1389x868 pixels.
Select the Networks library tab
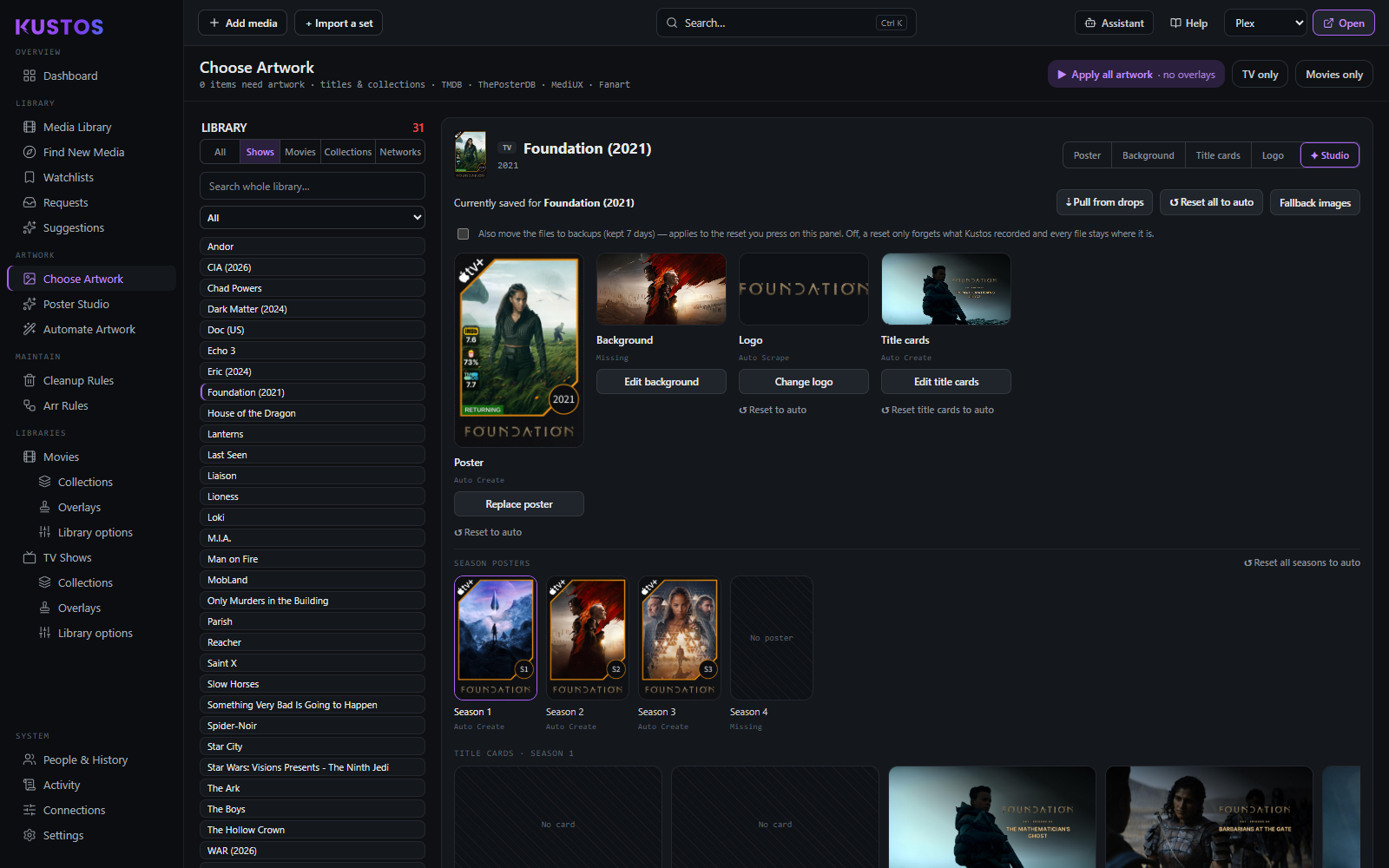(x=400, y=152)
